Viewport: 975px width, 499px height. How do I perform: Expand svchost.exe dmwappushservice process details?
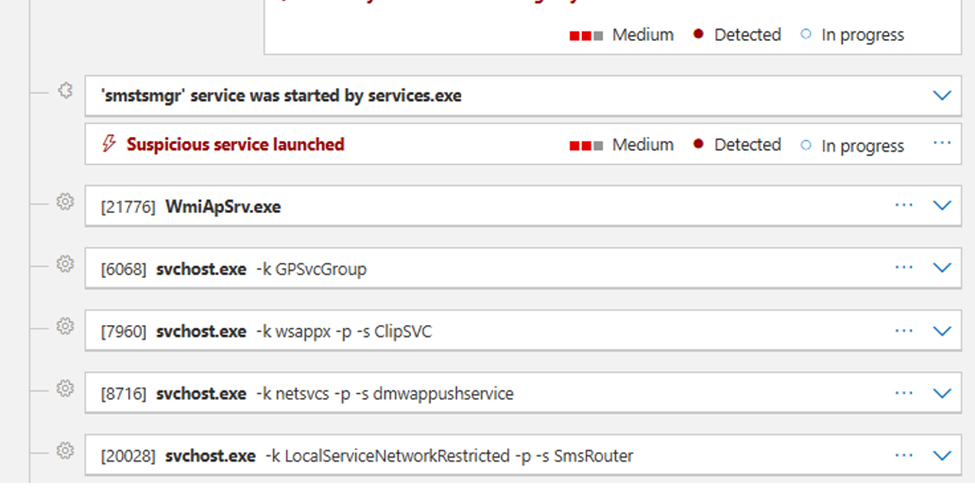(941, 393)
